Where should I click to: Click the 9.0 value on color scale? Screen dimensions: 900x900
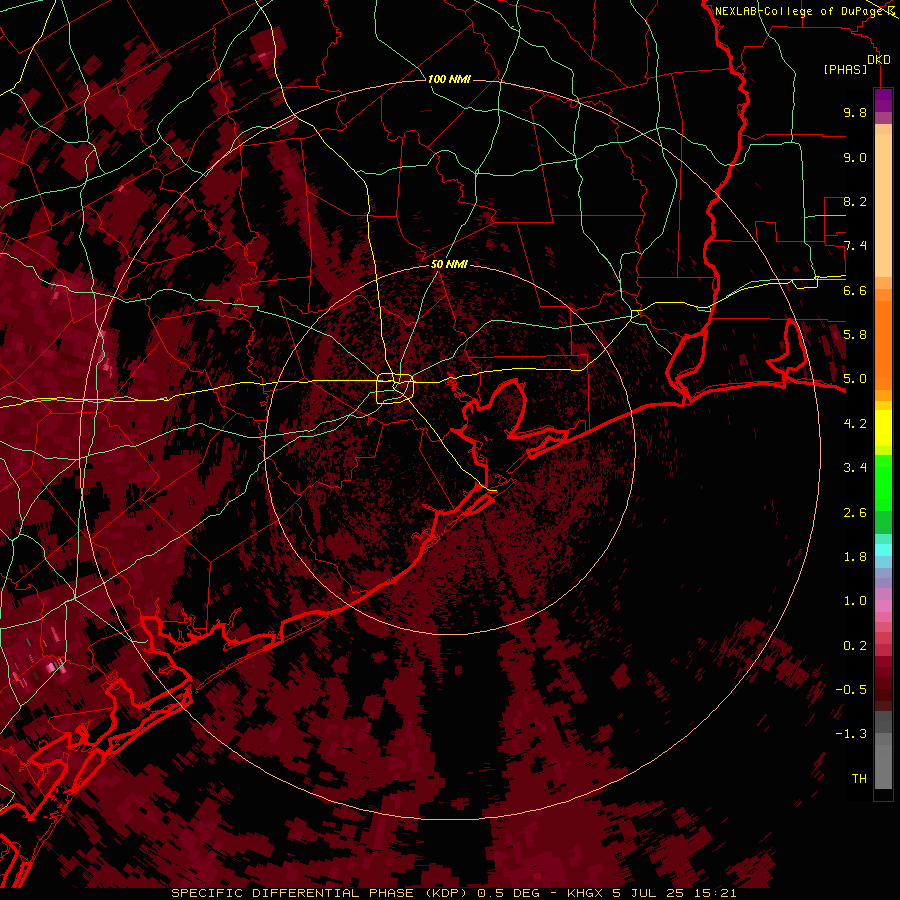click(855, 157)
